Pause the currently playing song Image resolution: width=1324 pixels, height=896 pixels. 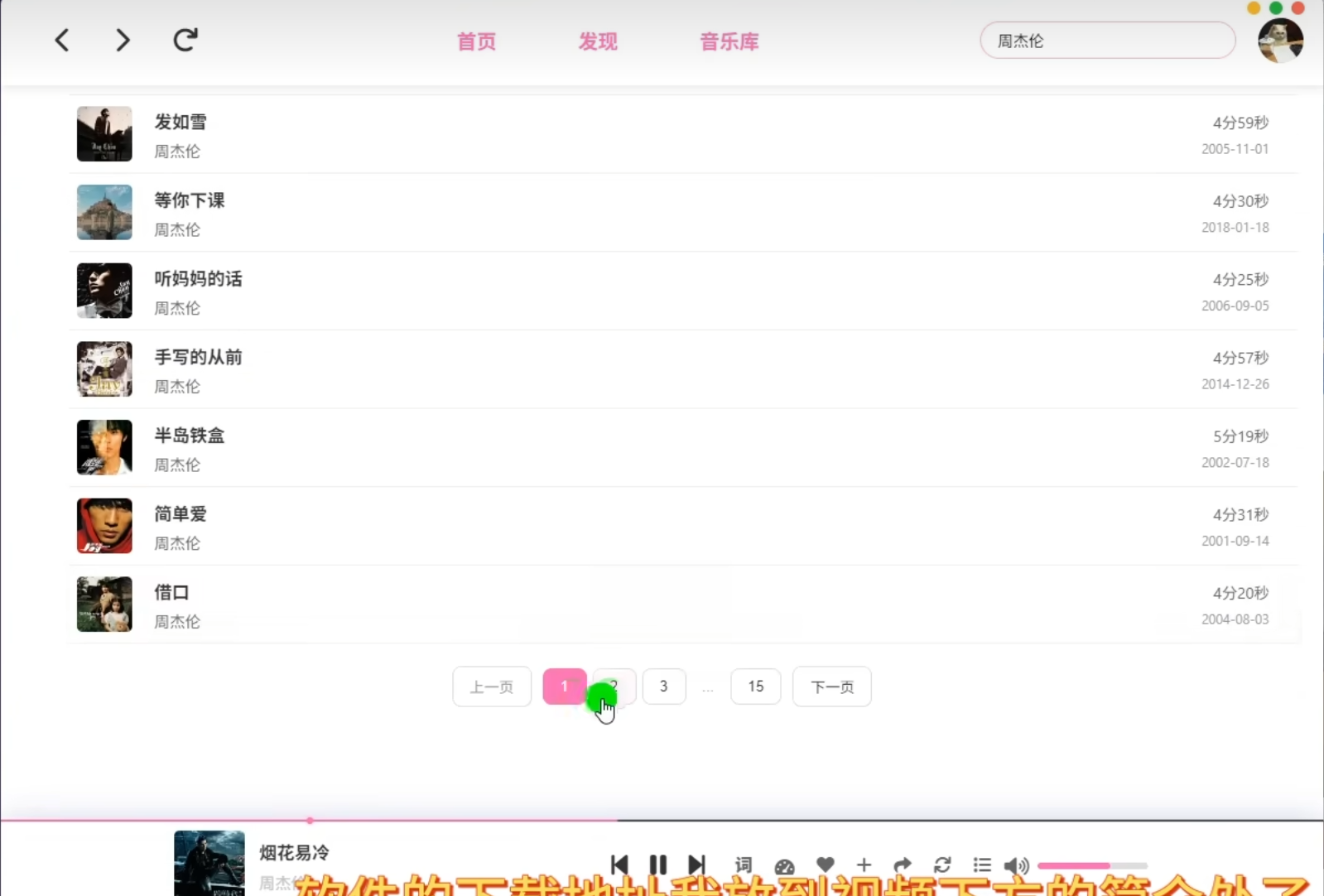(x=658, y=865)
